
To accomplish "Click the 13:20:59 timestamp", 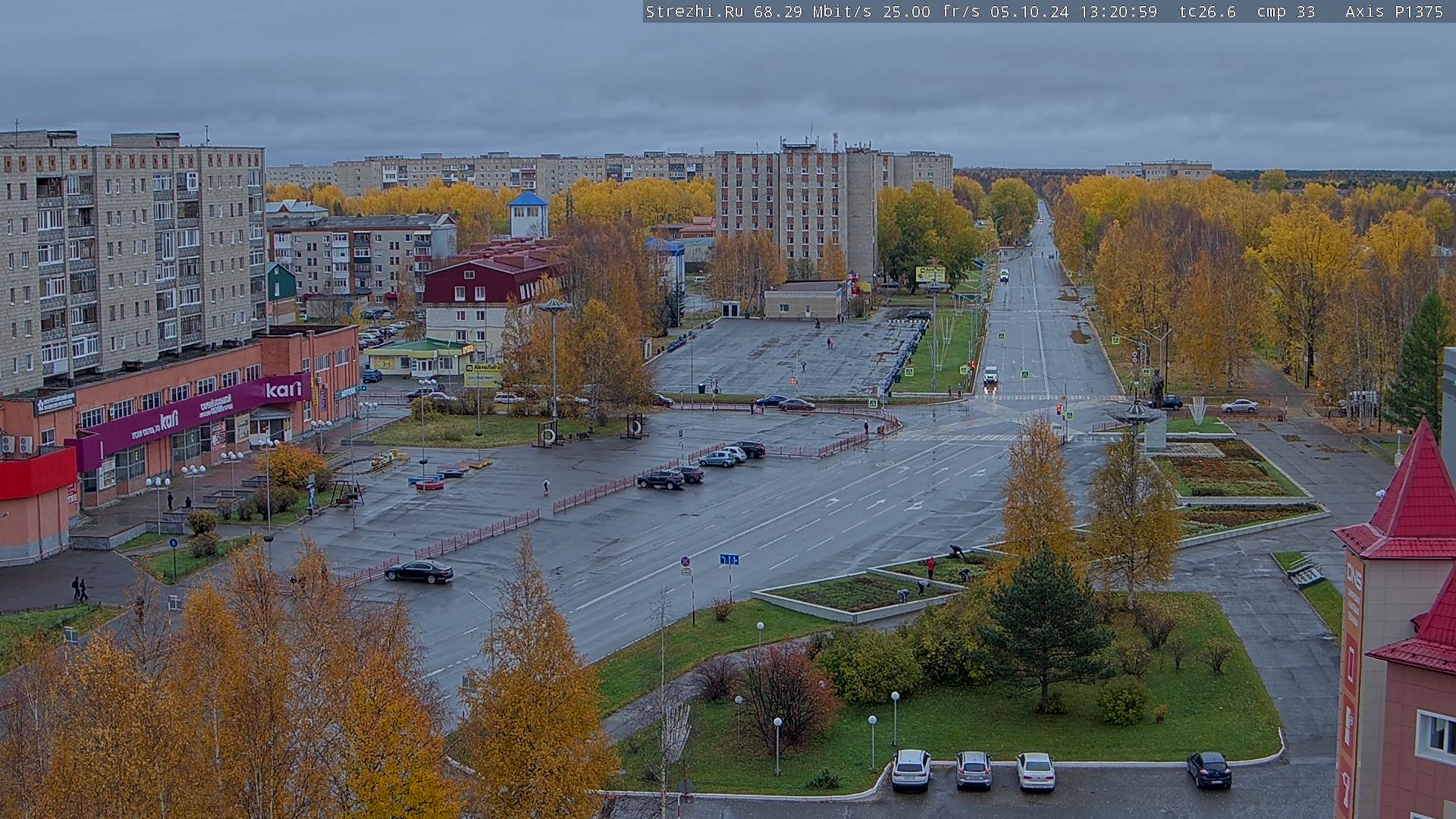I will click(1117, 12).
